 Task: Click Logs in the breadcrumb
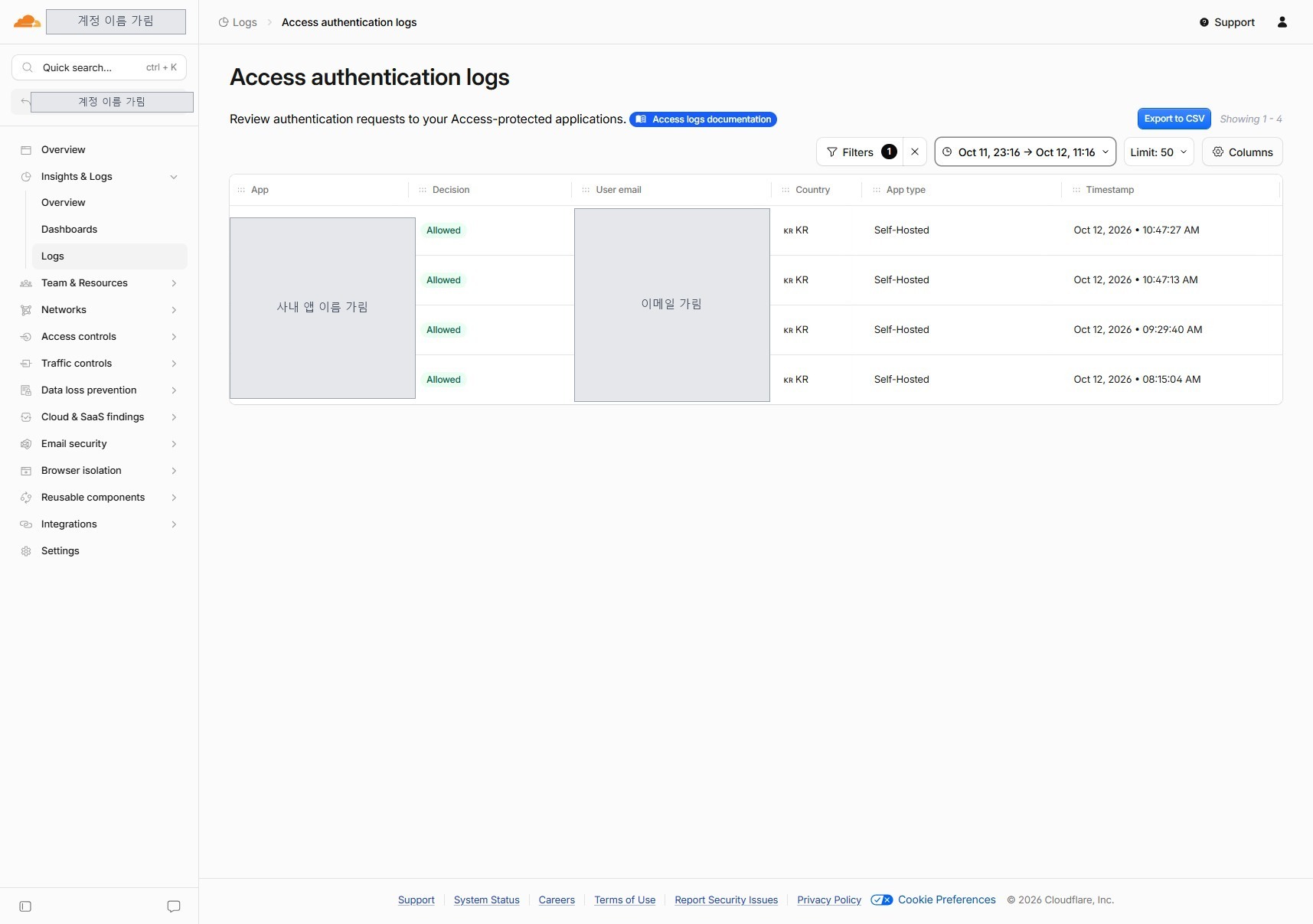pos(237,22)
